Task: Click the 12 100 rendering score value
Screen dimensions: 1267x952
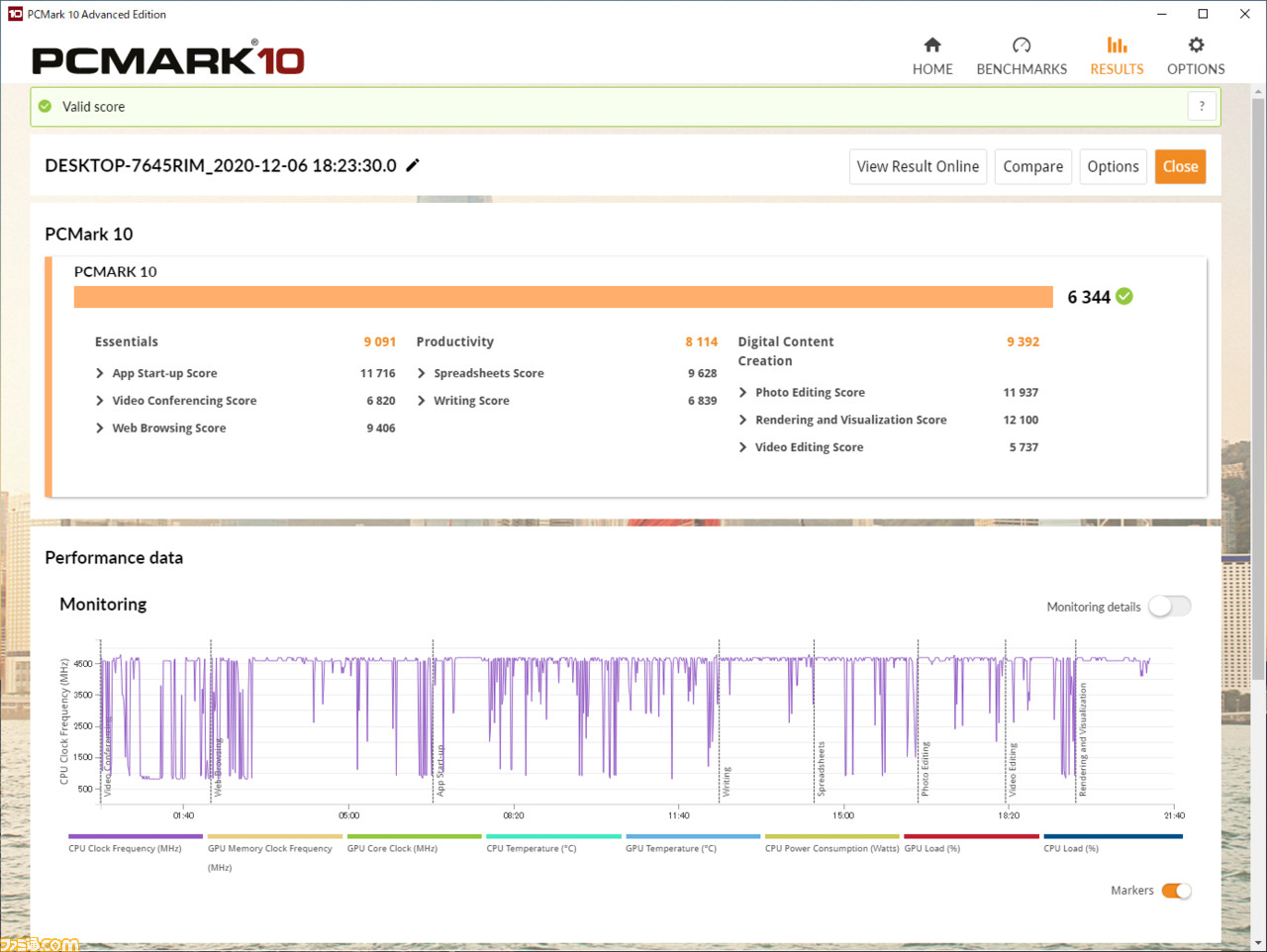Action: point(1021,420)
